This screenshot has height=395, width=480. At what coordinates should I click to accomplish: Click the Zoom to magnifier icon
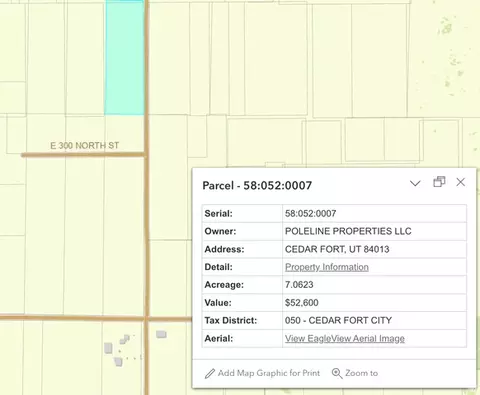tap(337, 373)
